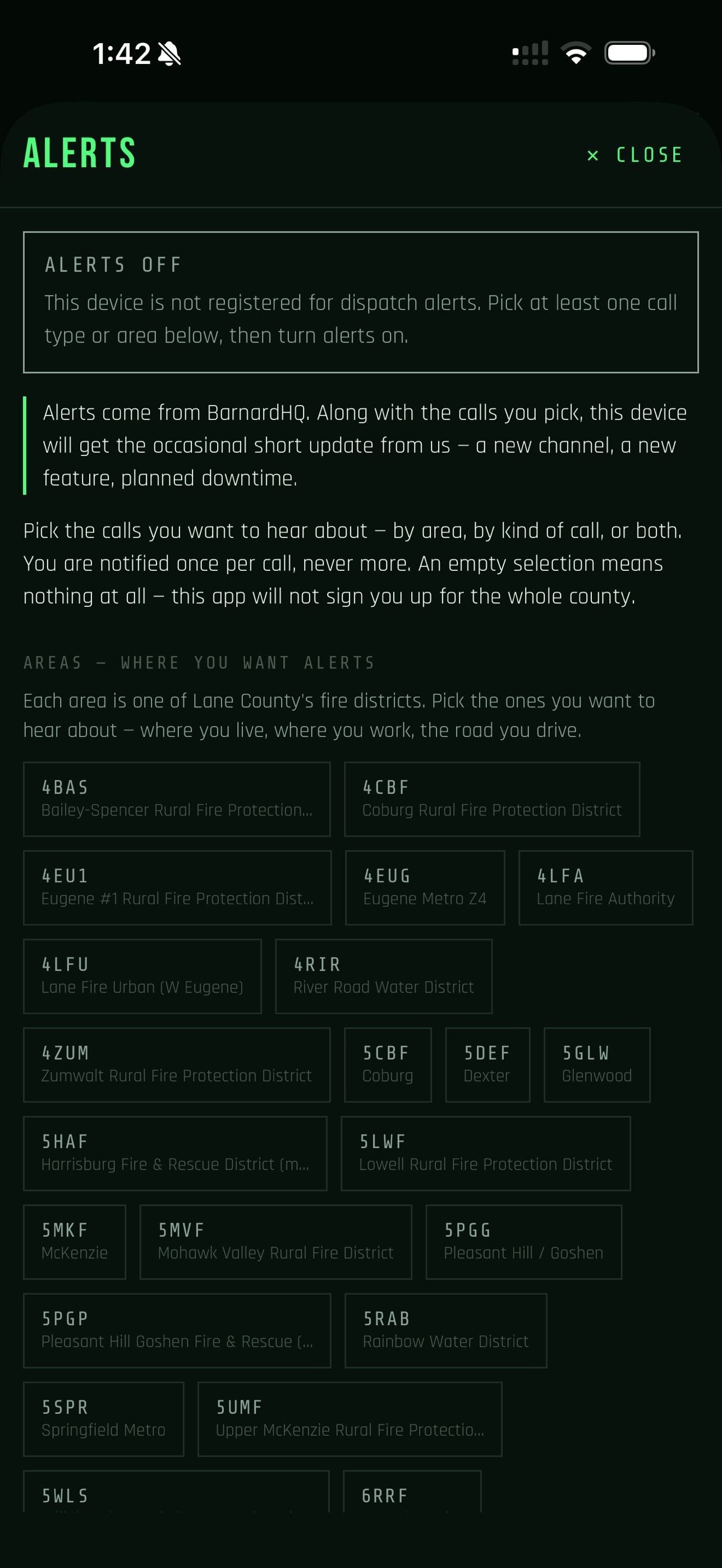This screenshot has width=722, height=1568.
Task: Toggle 4RIR River Road Water District
Action: coord(384,976)
